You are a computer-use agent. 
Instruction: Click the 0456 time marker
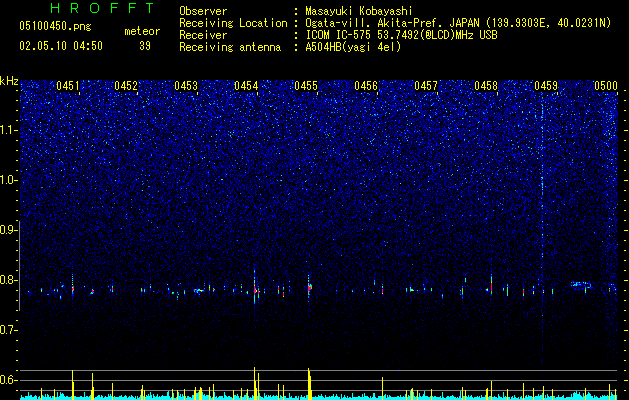(x=366, y=86)
